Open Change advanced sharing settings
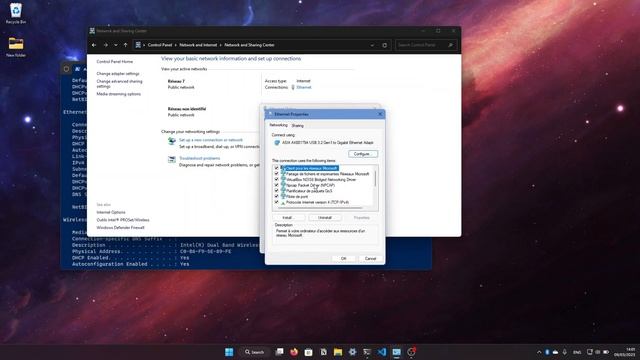The image size is (640, 360). point(119,84)
